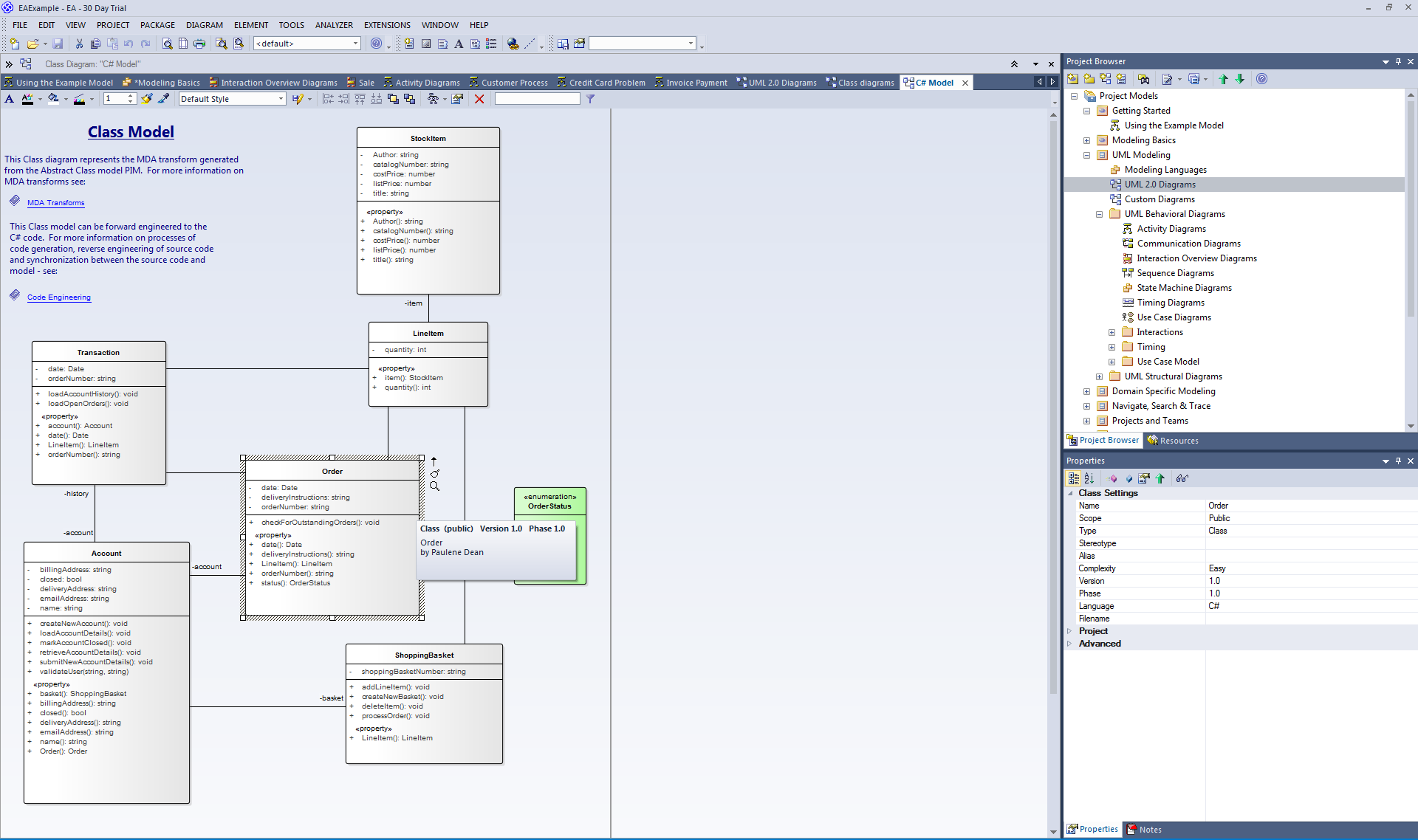Click the Print icon in main toolbar

click(x=199, y=44)
